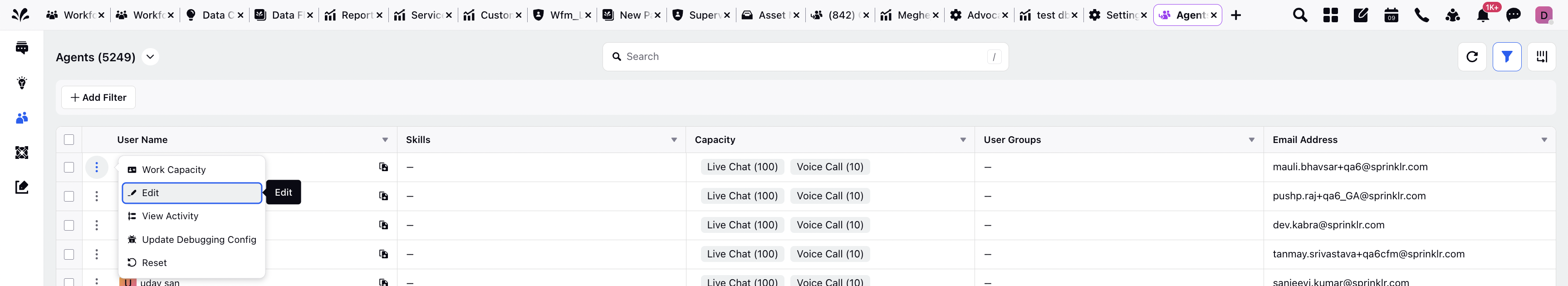This screenshot has width=1568, height=286.
Task: Click the refresh icon button
Action: tap(1472, 57)
